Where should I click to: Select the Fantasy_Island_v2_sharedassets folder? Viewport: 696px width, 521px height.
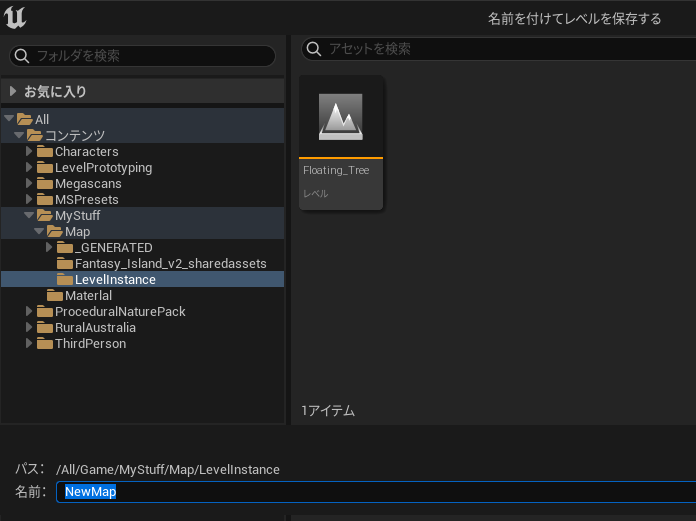point(170,264)
